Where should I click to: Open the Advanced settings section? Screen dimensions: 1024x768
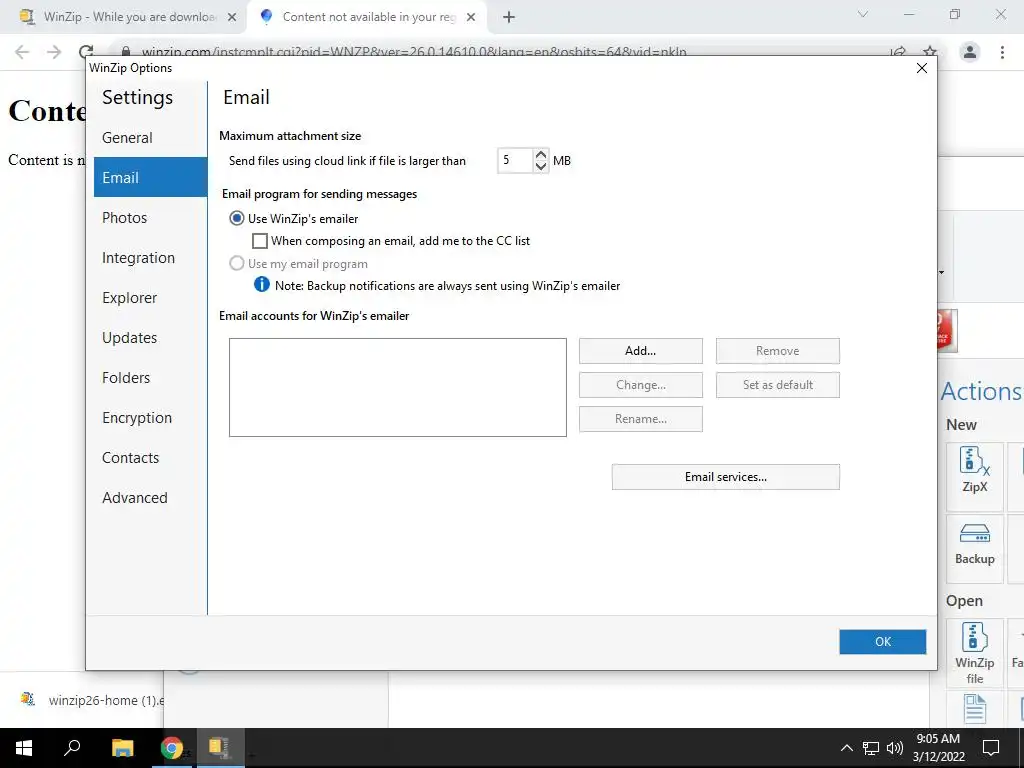click(x=150, y=498)
